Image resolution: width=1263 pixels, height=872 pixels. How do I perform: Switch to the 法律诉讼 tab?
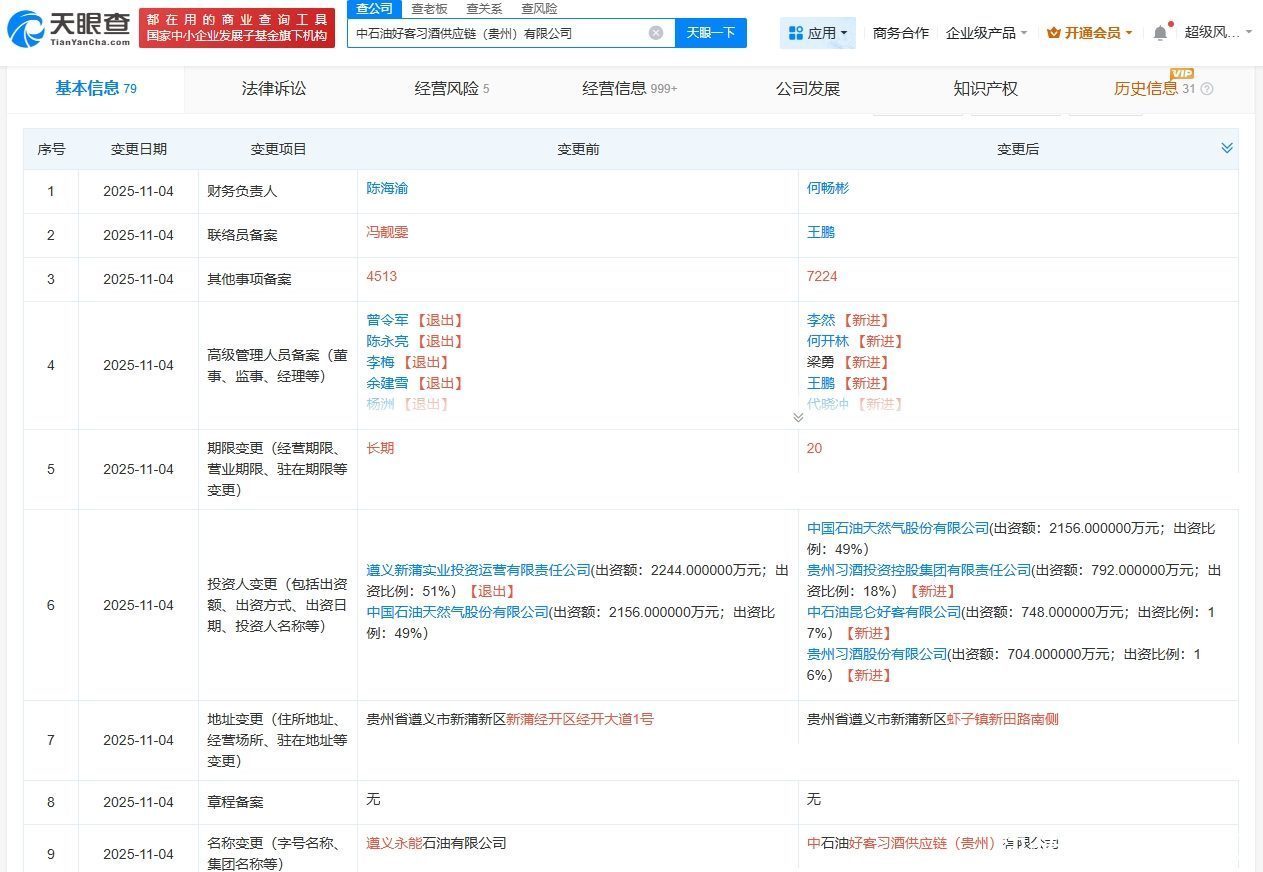click(x=274, y=89)
